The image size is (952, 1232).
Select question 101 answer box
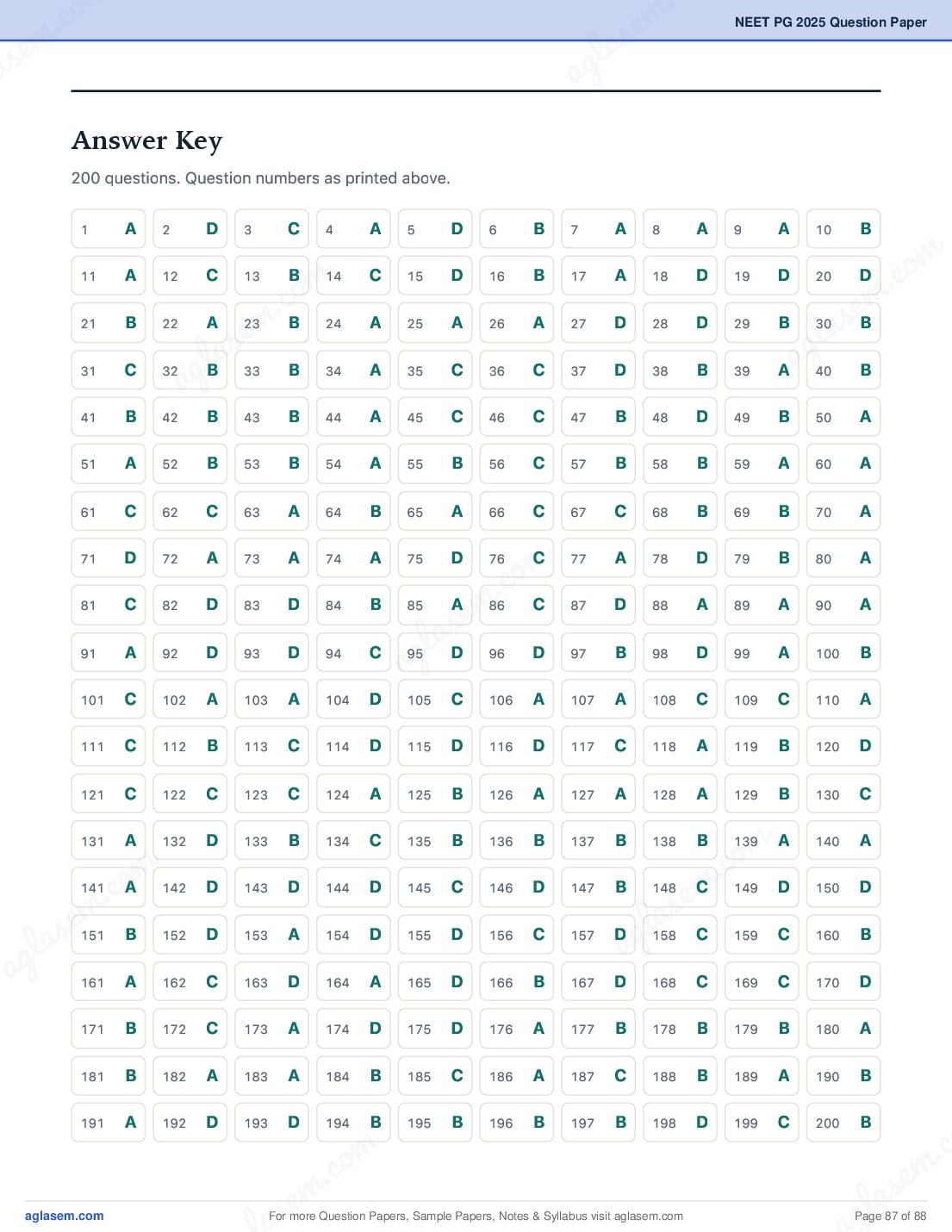[109, 700]
